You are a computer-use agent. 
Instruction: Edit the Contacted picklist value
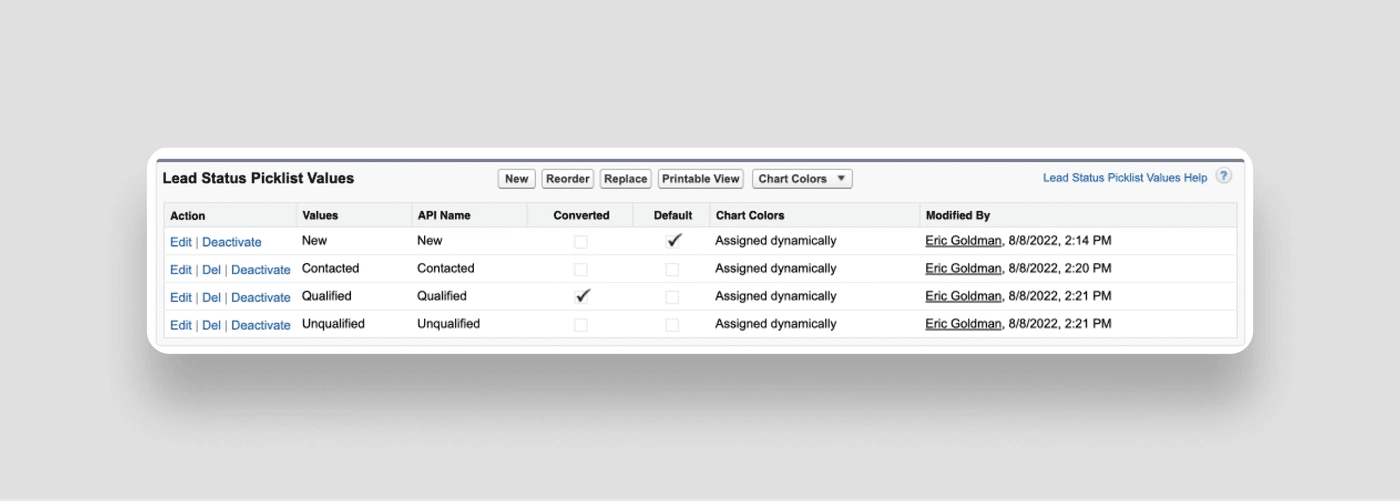point(180,270)
